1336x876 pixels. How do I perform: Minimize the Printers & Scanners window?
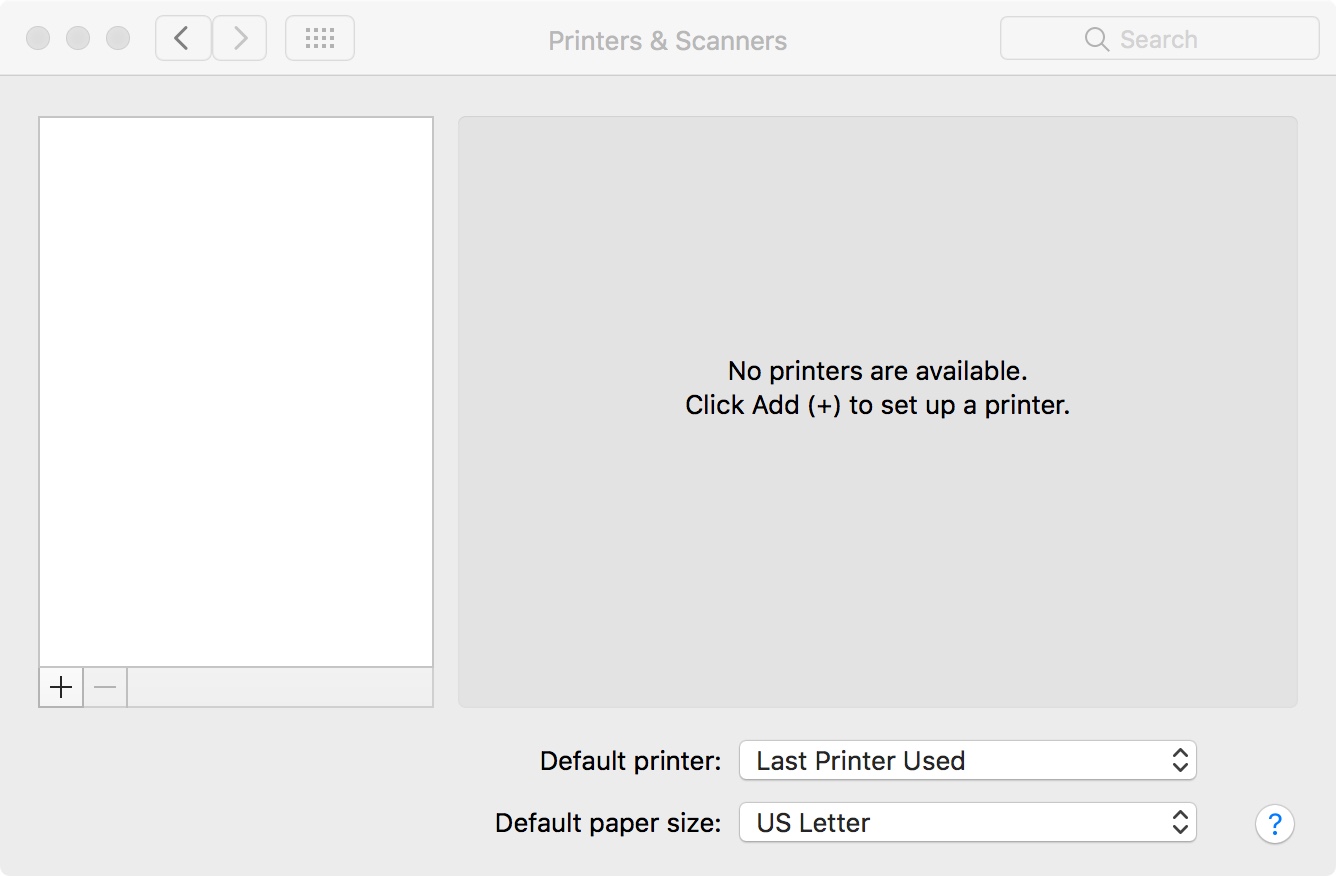(x=78, y=36)
